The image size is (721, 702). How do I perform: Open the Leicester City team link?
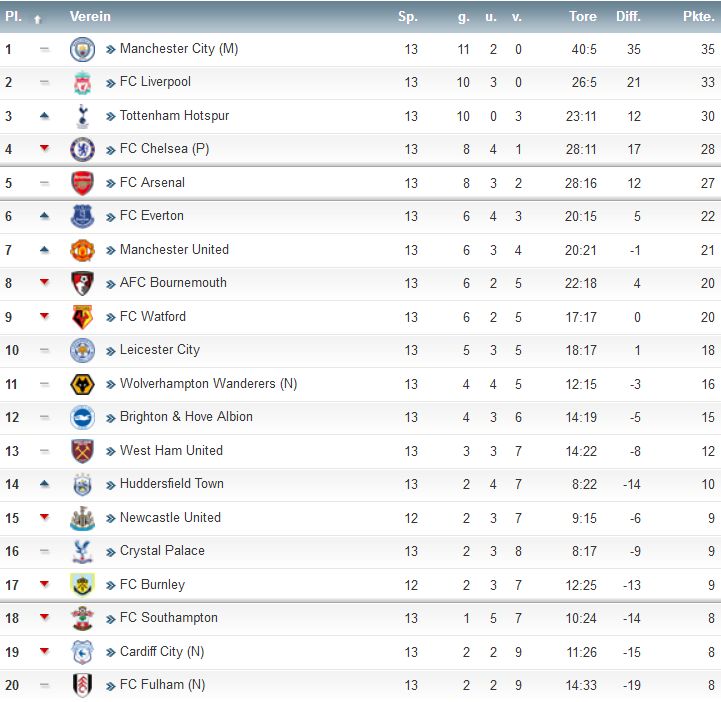(x=160, y=350)
